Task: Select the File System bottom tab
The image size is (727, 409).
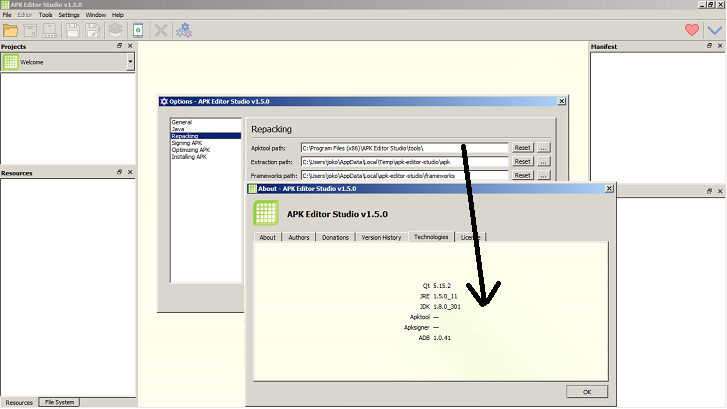Action: (59, 402)
